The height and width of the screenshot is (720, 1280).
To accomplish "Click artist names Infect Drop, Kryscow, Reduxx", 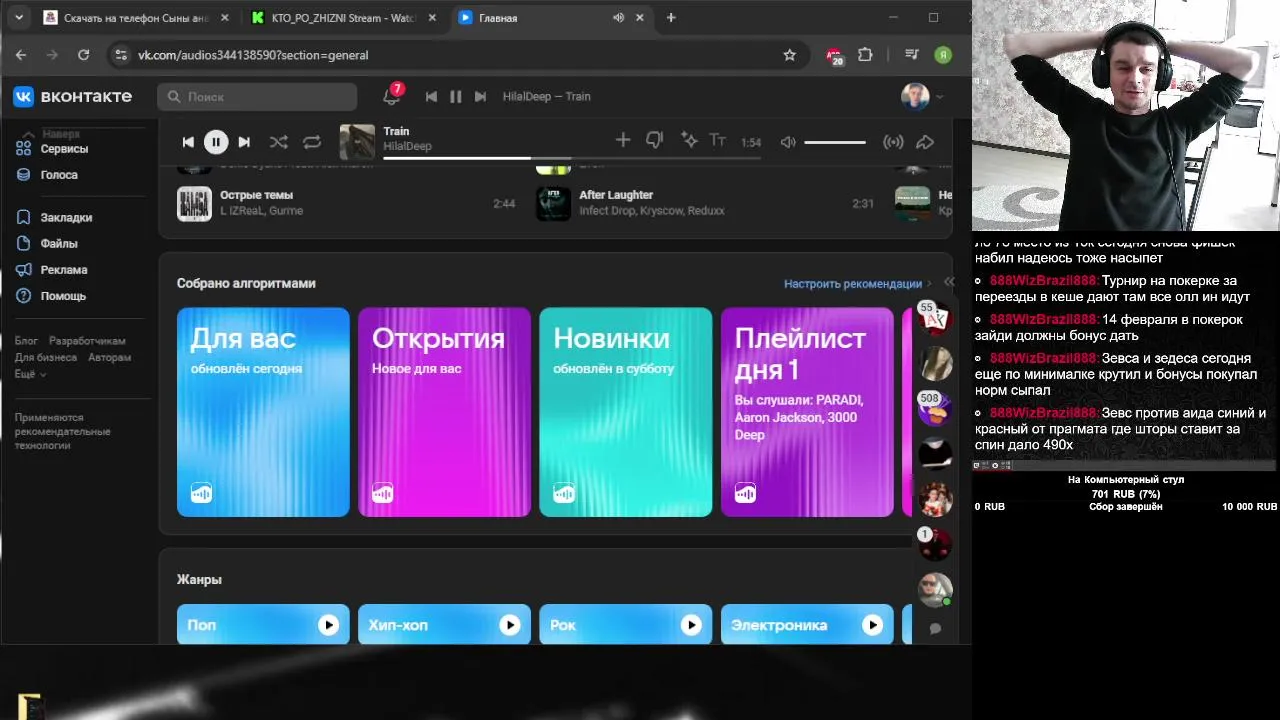I will click(652, 211).
